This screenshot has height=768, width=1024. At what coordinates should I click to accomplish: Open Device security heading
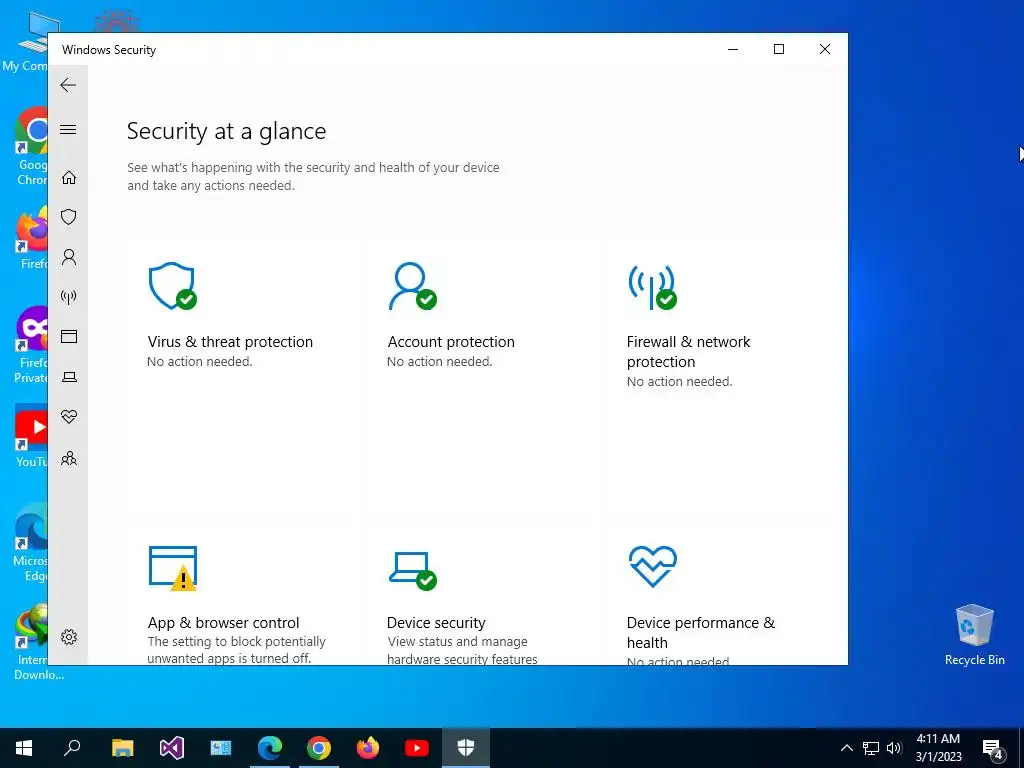tap(436, 622)
